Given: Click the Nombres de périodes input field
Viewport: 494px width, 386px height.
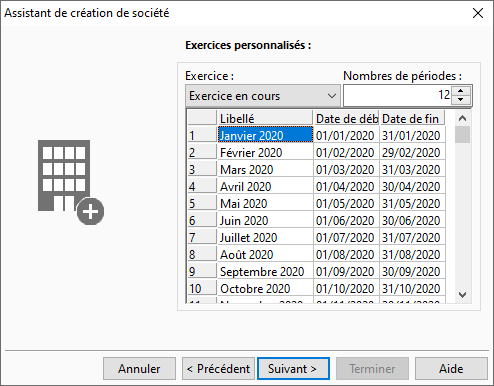Looking at the screenshot, I should (x=397, y=95).
